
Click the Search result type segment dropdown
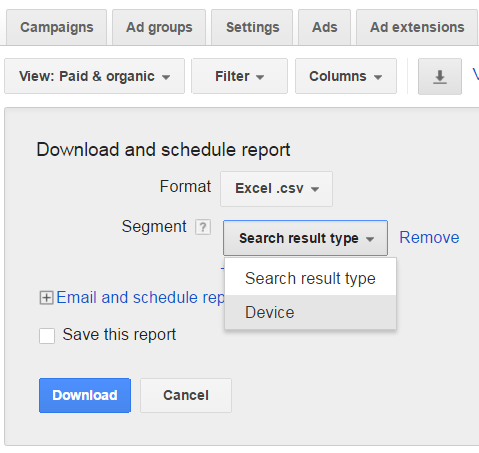point(305,238)
